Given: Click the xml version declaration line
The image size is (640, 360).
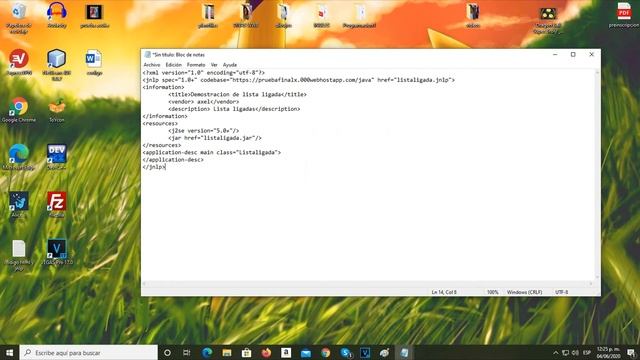Looking at the screenshot, I should click(203, 73).
